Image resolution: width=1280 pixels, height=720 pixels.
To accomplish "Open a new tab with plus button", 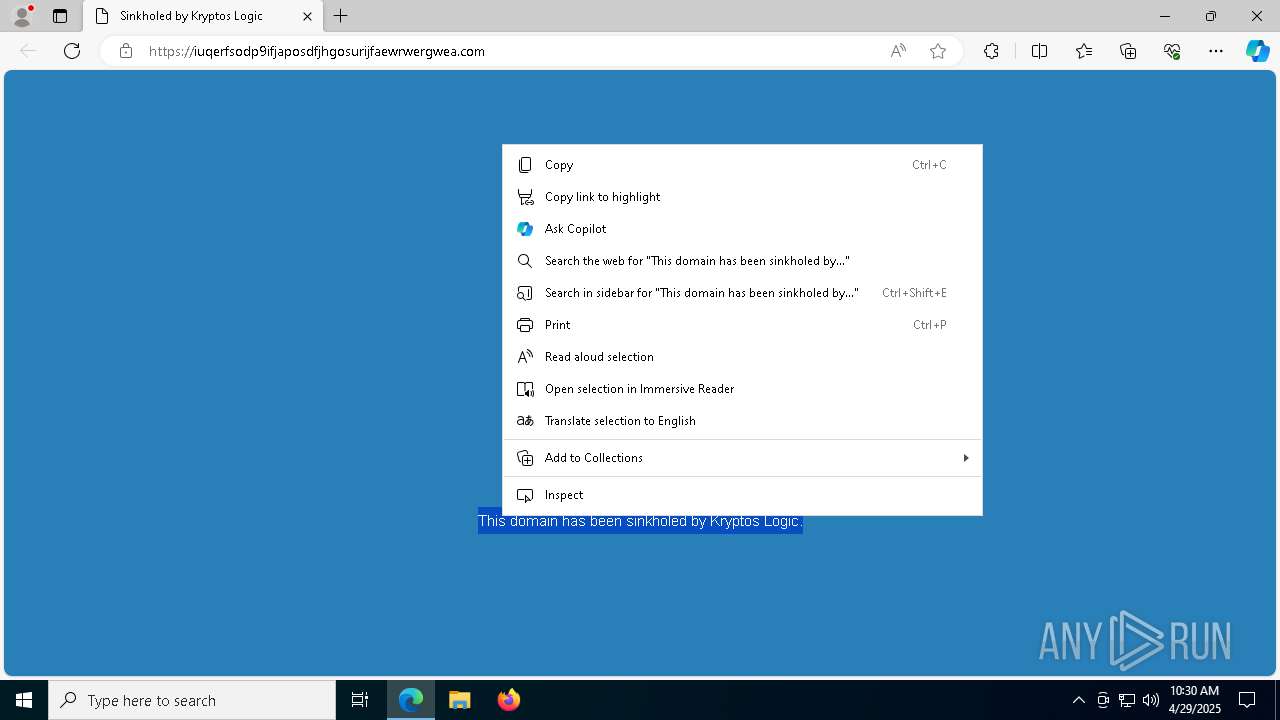I will (341, 16).
